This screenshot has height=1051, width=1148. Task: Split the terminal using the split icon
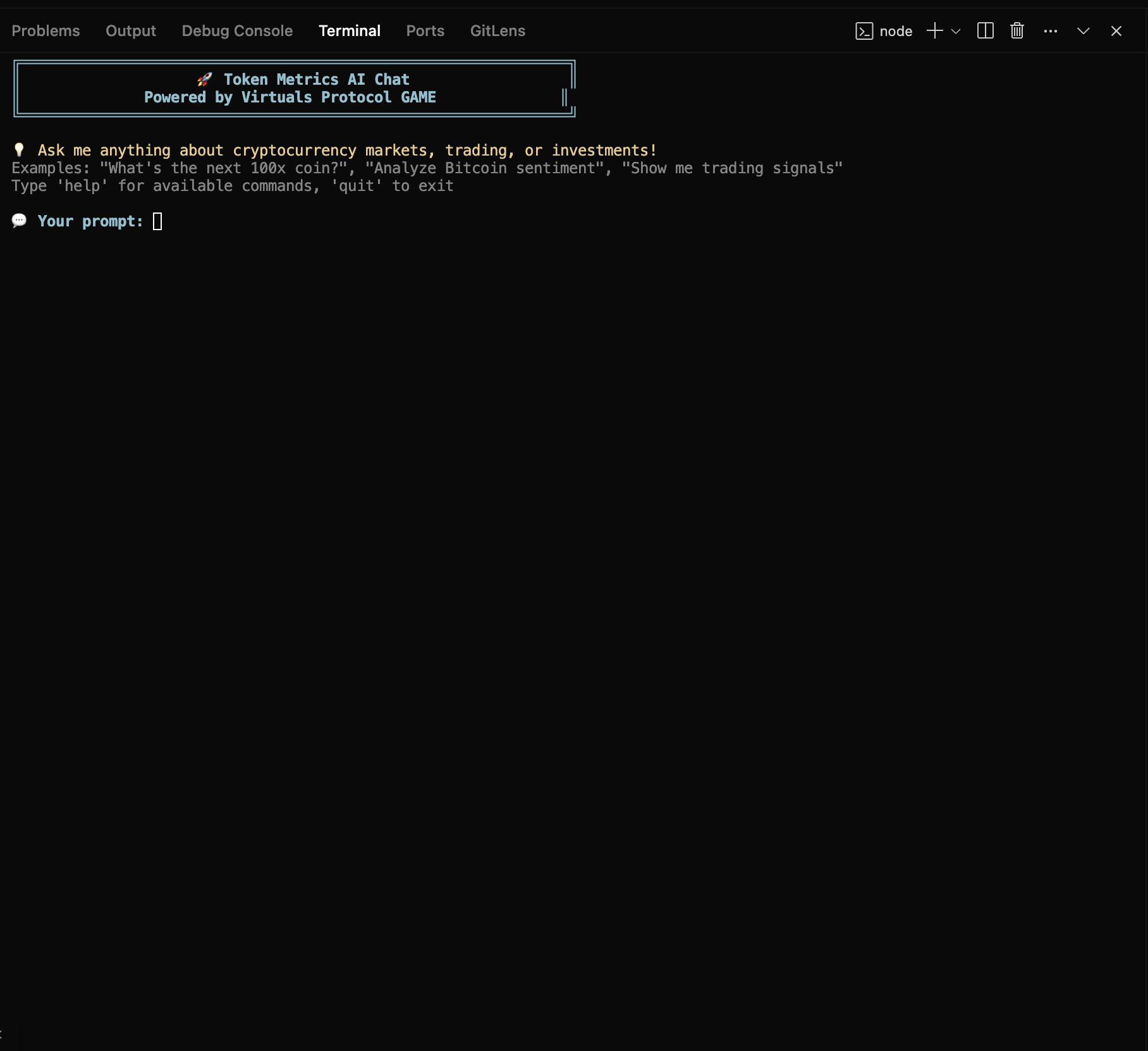pos(985,30)
